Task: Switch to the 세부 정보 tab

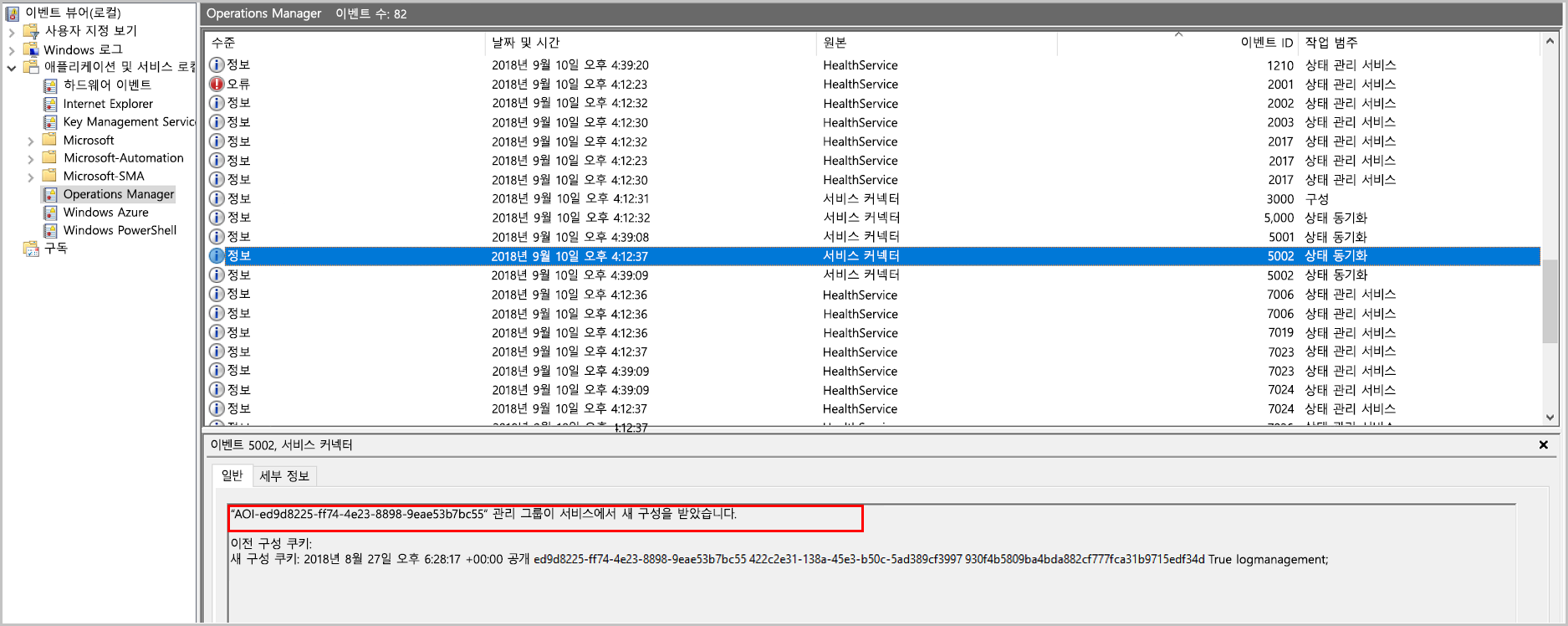Action: coord(284,476)
